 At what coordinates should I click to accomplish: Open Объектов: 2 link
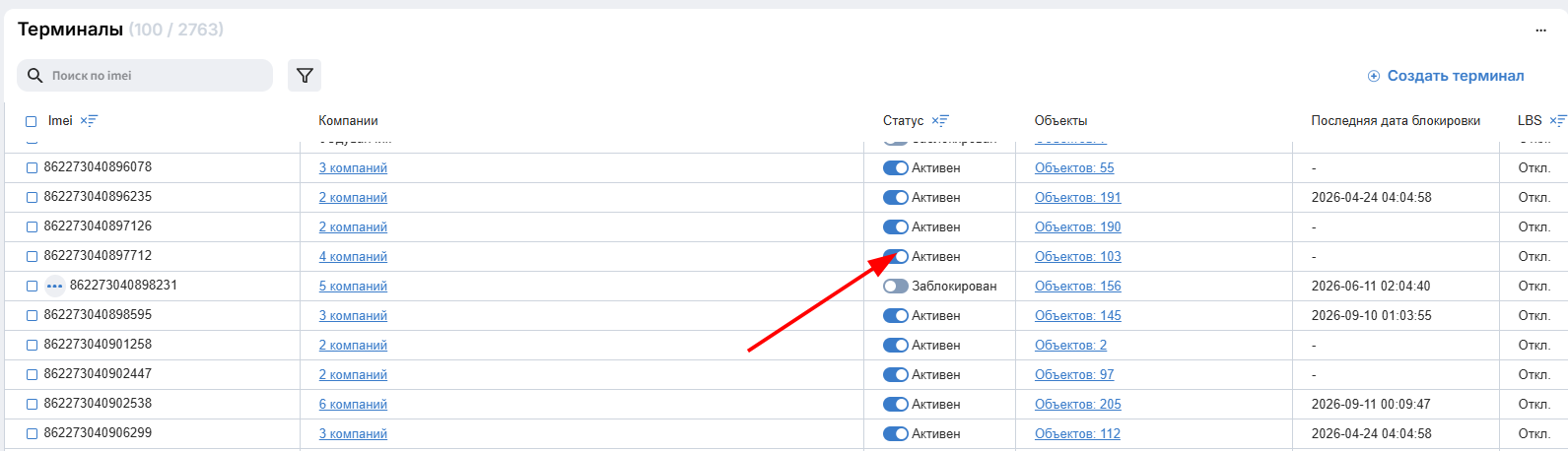1070,346
